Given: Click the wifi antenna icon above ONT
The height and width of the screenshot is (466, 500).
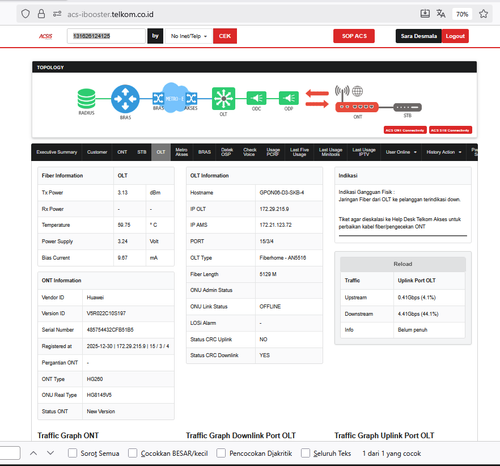Looking at the screenshot, I should (342, 92).
